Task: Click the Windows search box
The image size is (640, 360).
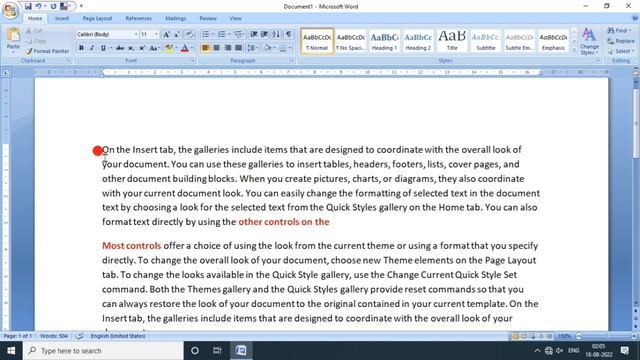Action: tap(103, 351)
